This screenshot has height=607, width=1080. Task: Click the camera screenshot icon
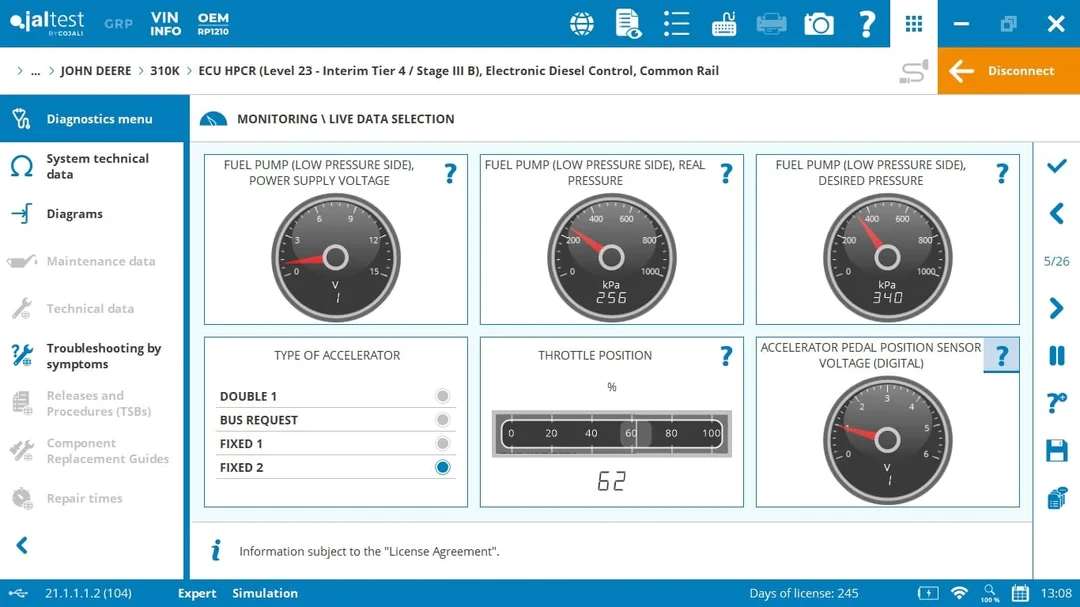pos(818,24)
